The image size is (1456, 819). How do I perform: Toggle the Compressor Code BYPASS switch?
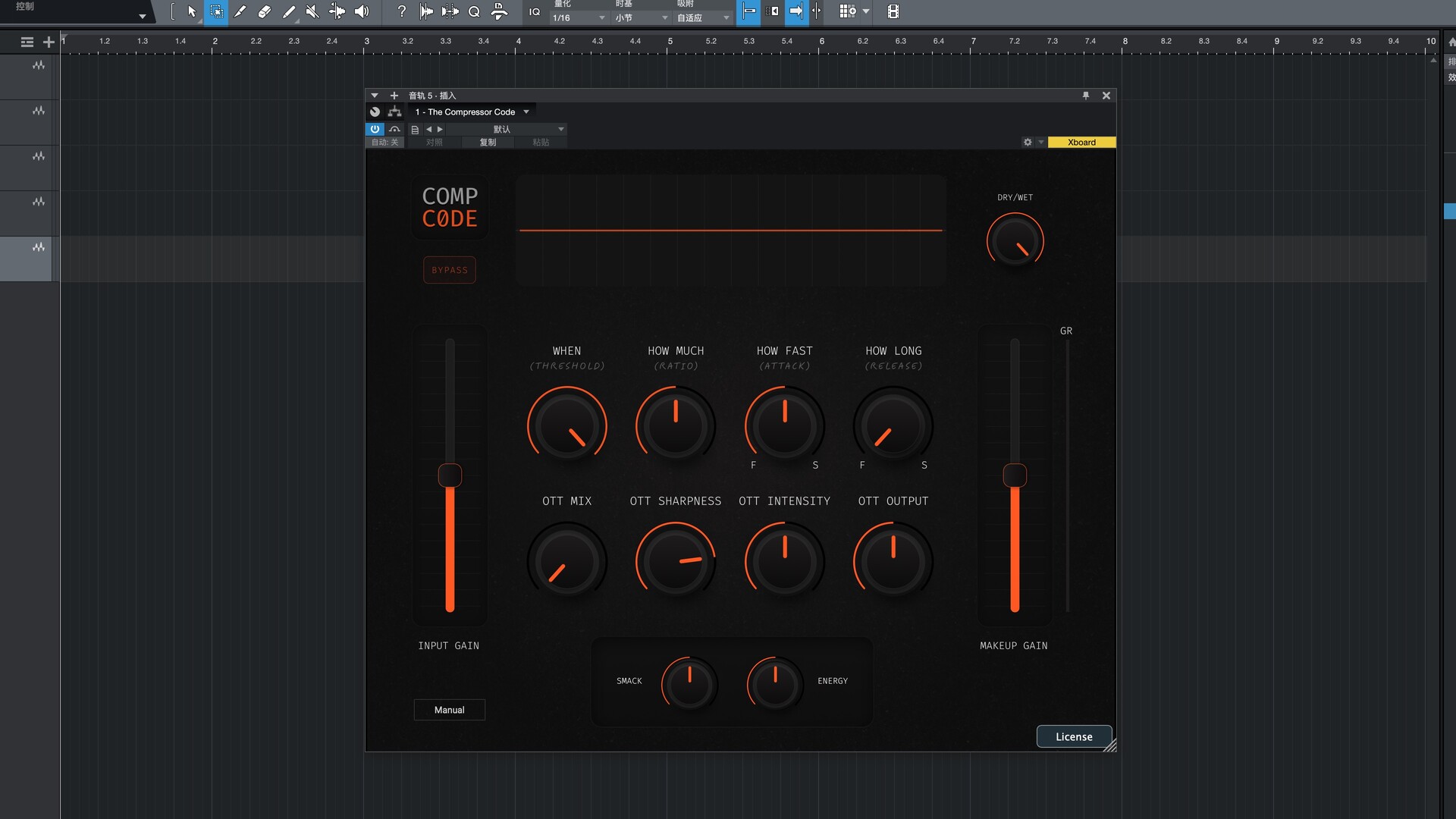coord(449,269)
